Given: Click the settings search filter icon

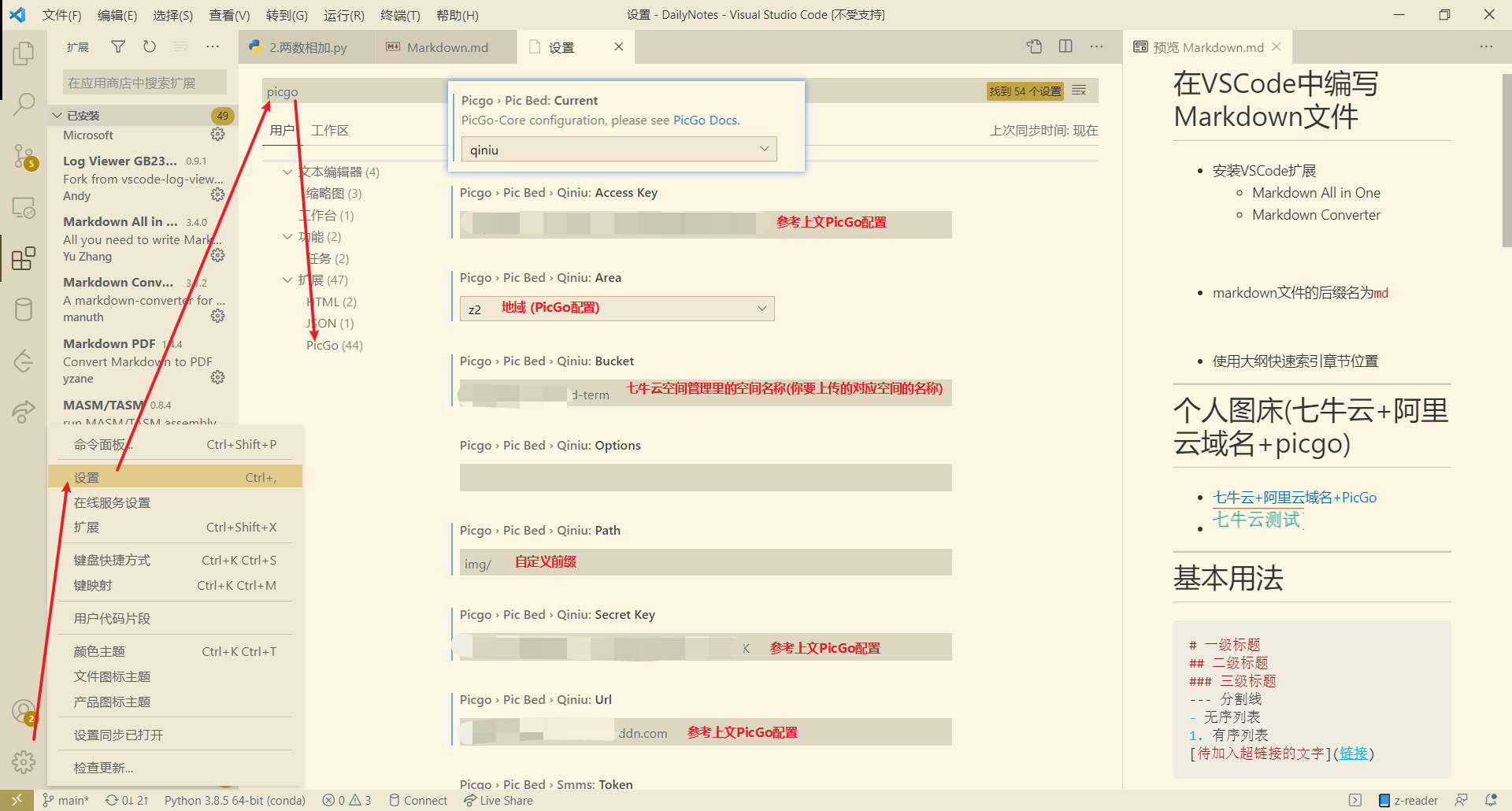Looking at the screenshot, I should 1079,91.
